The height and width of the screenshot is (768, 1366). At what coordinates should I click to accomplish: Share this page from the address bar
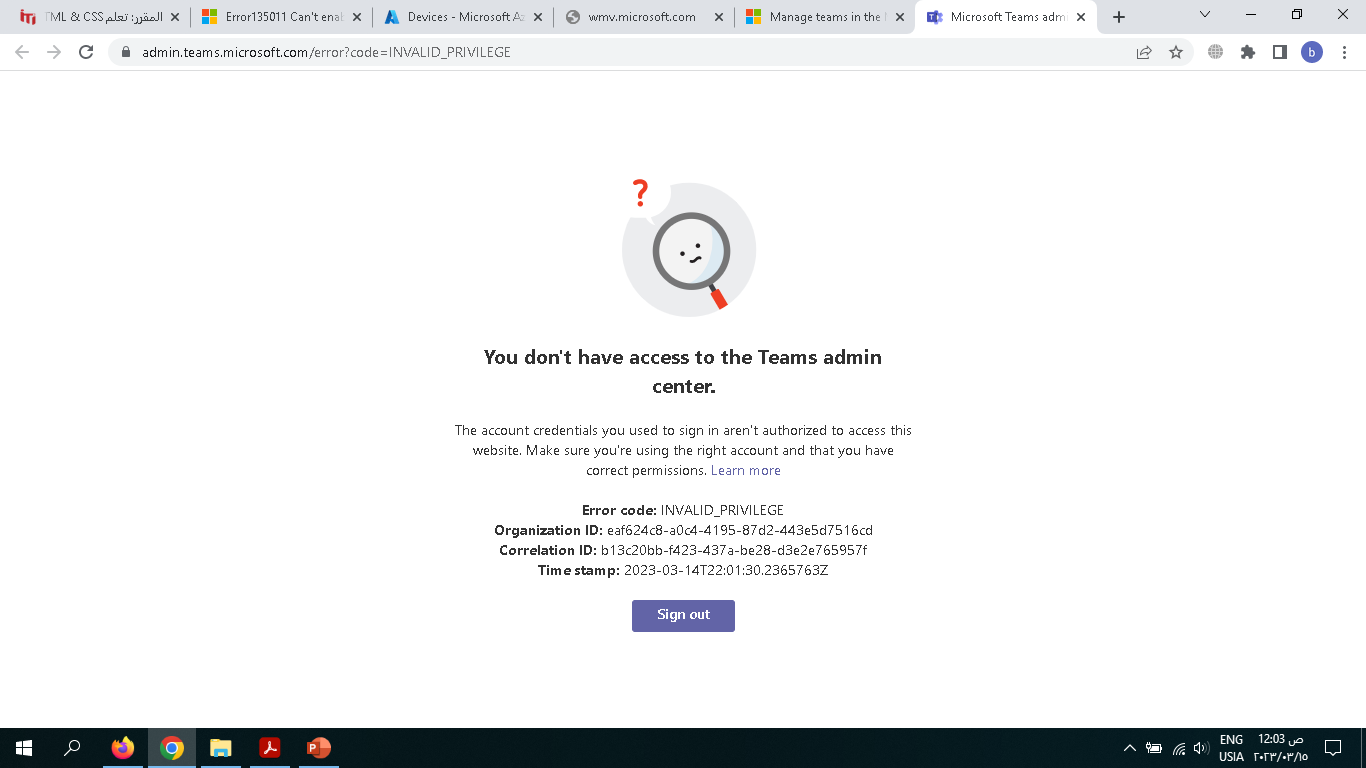1144,52
